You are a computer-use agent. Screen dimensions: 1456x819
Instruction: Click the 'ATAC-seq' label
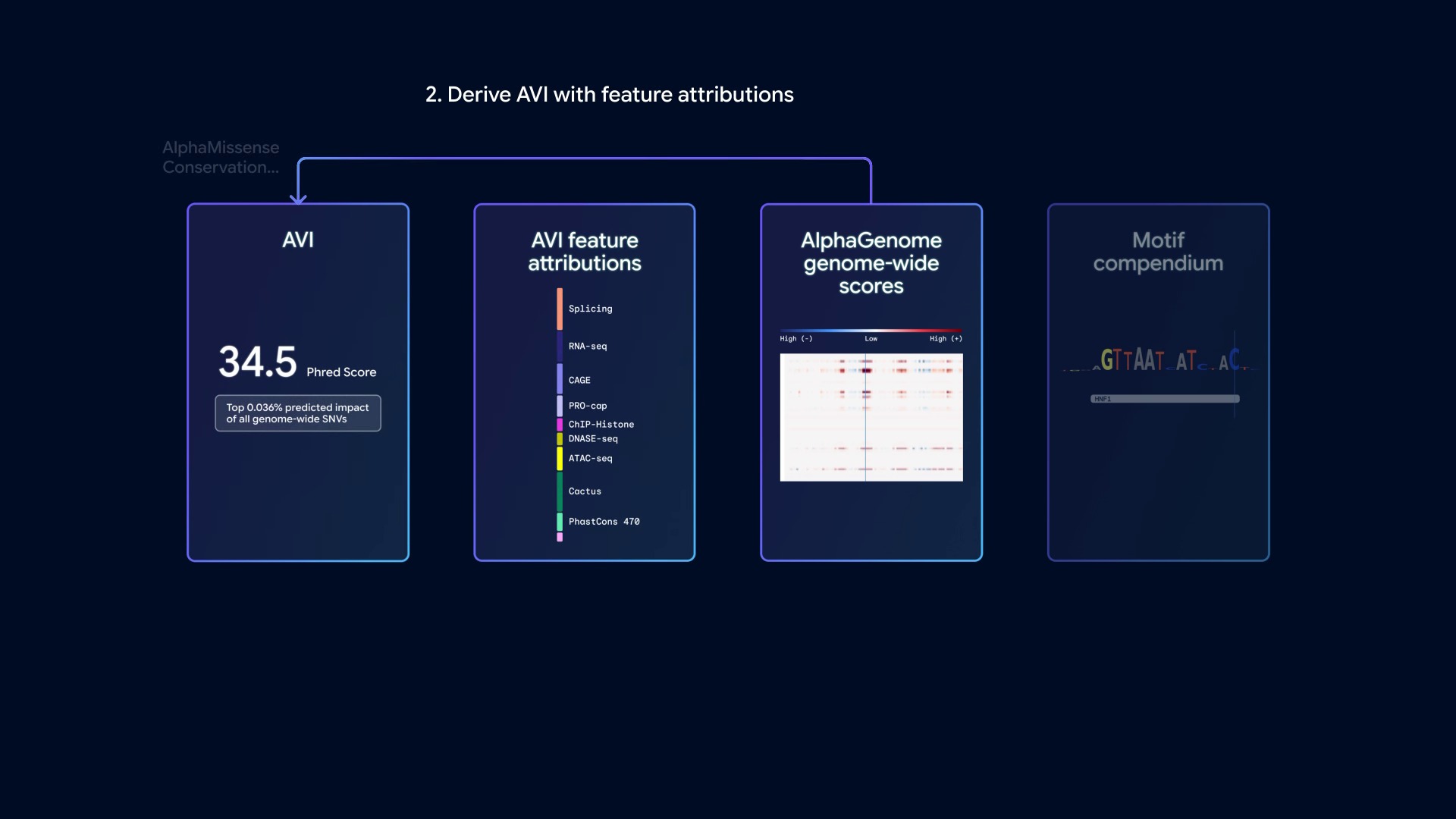click(x=590, y=459)
